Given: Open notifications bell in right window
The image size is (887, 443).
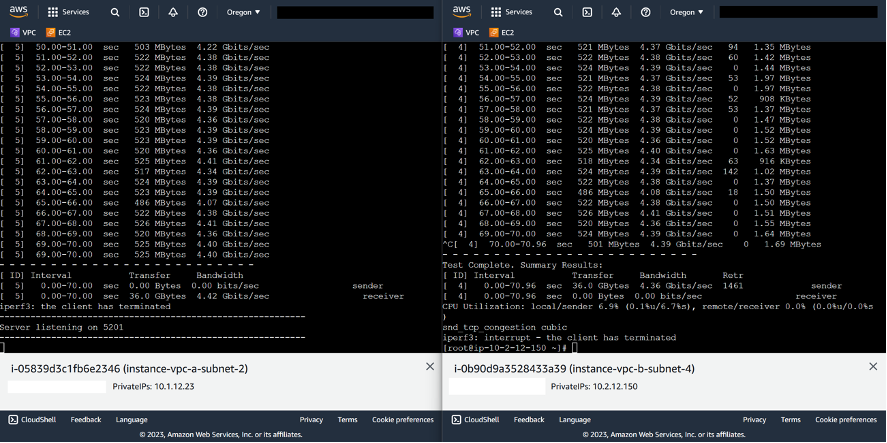Looking at the screenshot, I should [616, 12].
